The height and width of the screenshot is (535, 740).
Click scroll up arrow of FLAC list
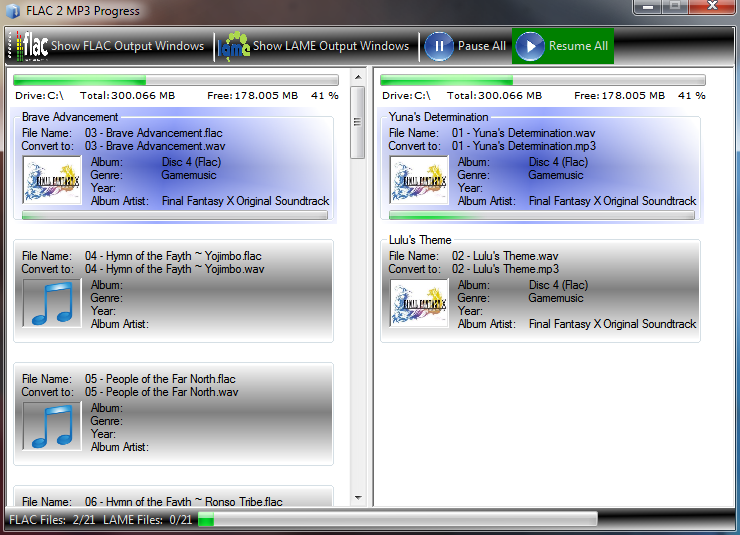click(x=358, y=77)
